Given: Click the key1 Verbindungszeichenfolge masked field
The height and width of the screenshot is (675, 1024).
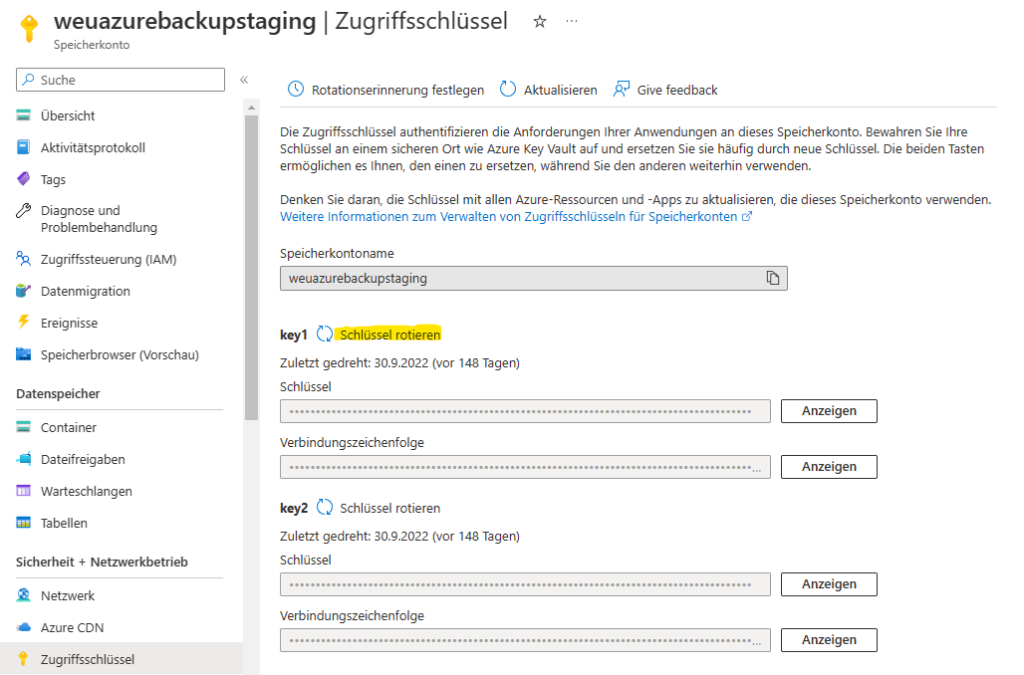Looking at the screenshot, I should [x=525, y=467].
